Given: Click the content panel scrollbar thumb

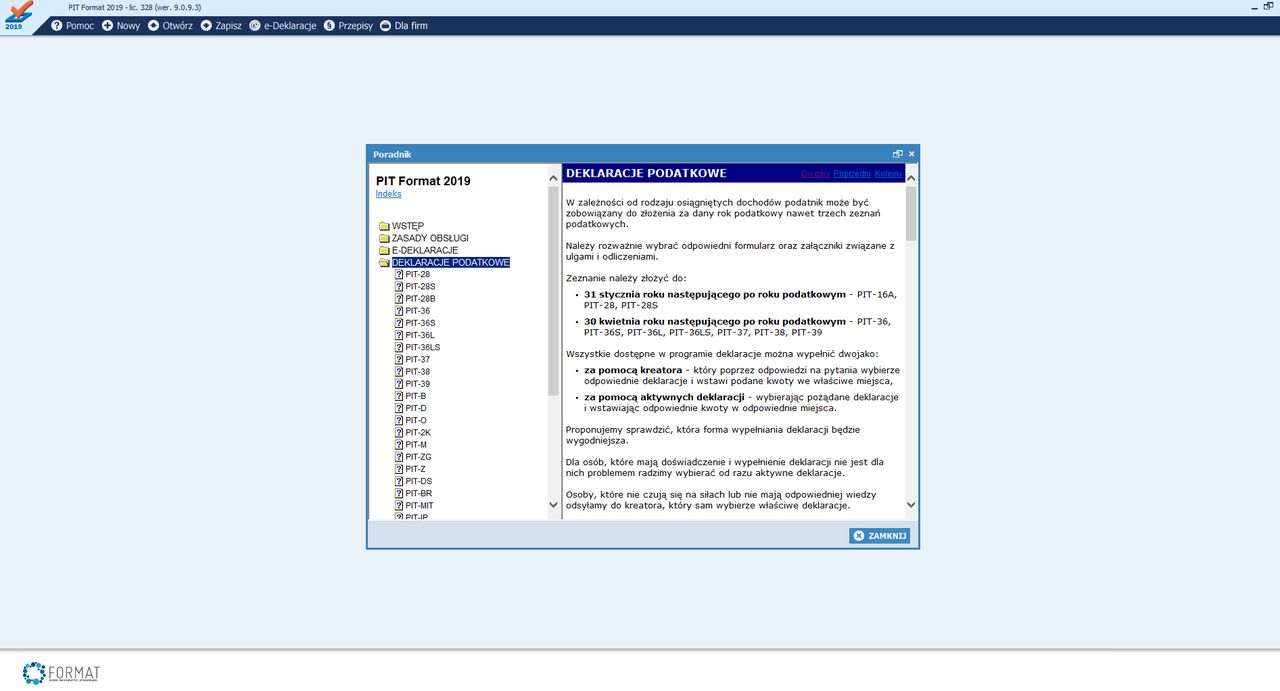Looking at the screenshot, I should click(x=911, y=213).
